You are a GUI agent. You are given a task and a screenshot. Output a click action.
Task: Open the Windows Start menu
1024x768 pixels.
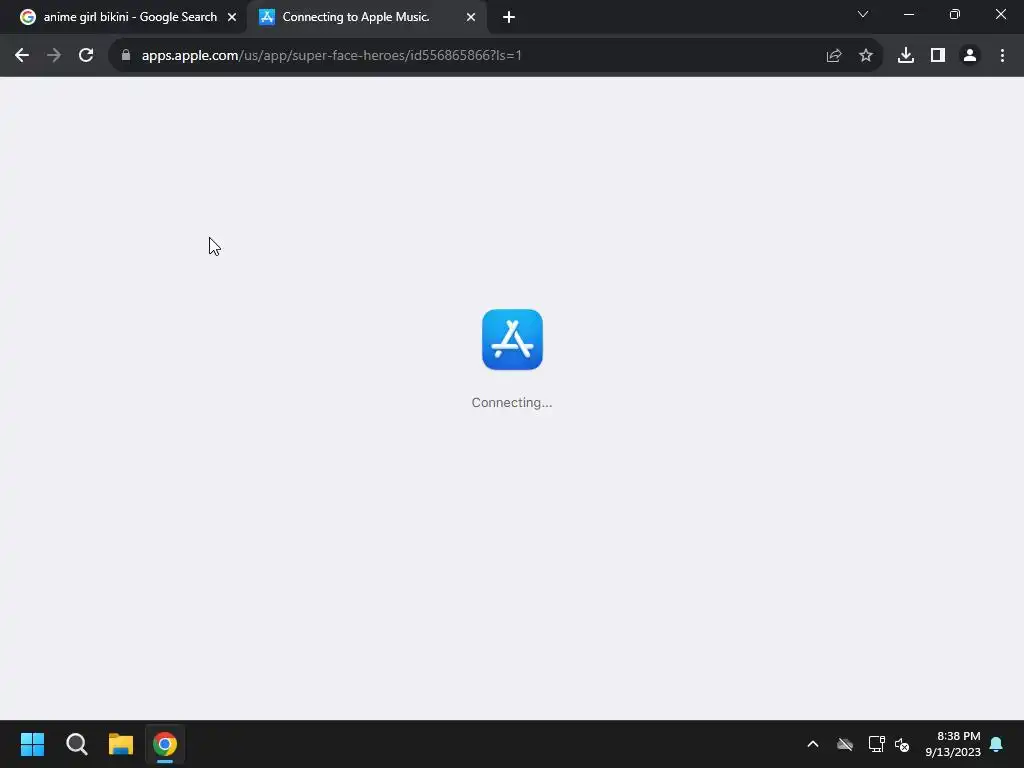33,744
